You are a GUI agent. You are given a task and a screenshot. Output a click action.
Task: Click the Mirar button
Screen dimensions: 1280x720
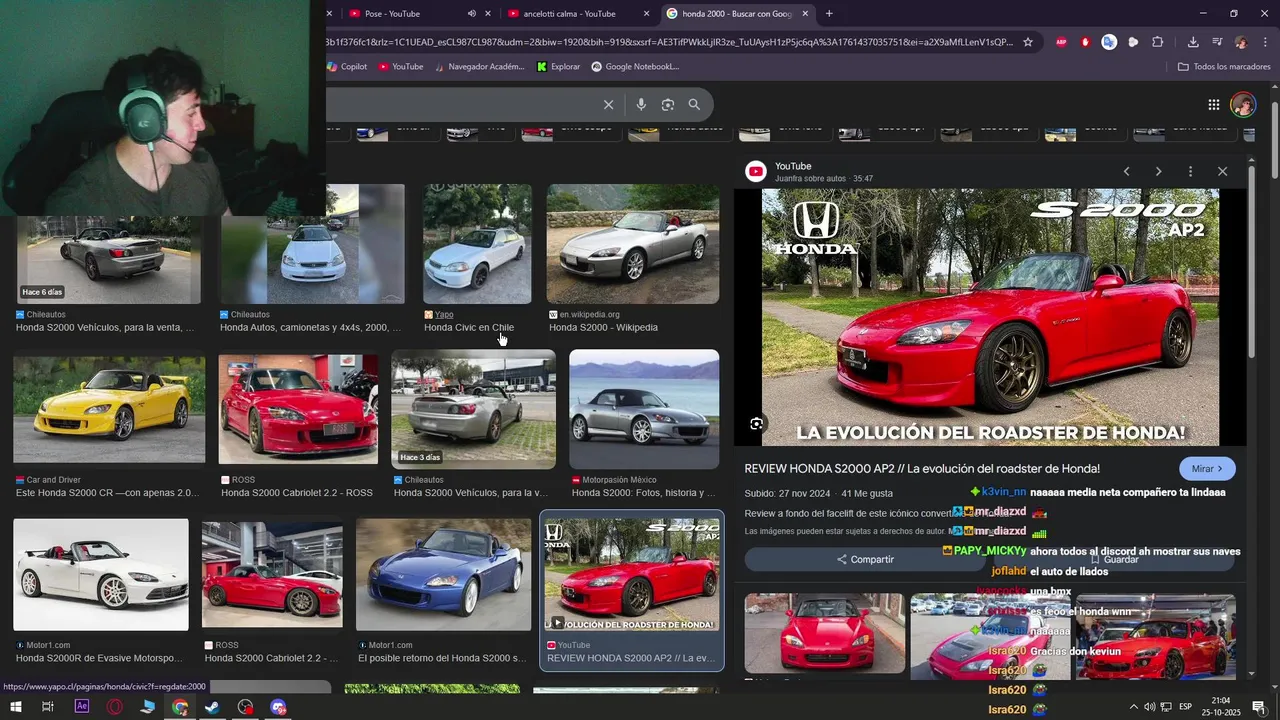(x=1207, y=469)
